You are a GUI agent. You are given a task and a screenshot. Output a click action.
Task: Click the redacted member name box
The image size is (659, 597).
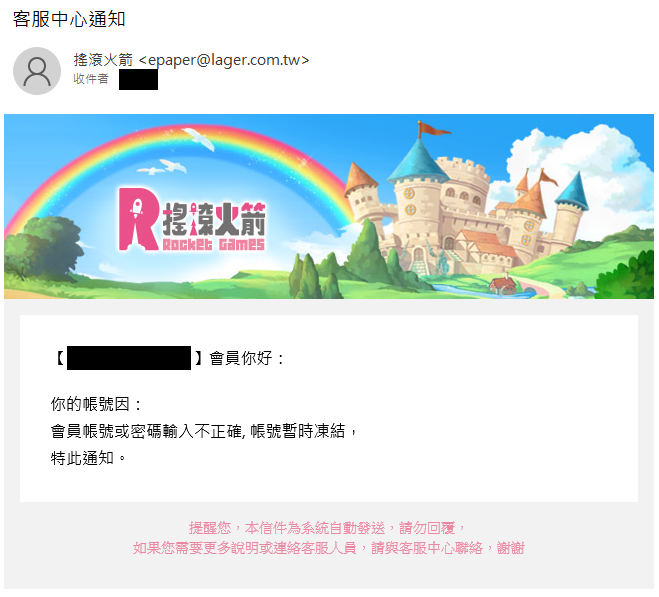coord(129,358)
